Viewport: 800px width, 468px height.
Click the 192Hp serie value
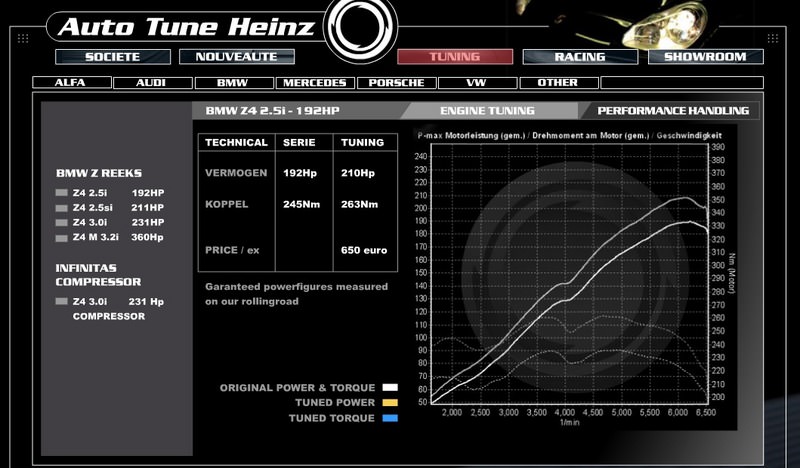(x=300, y=173)
